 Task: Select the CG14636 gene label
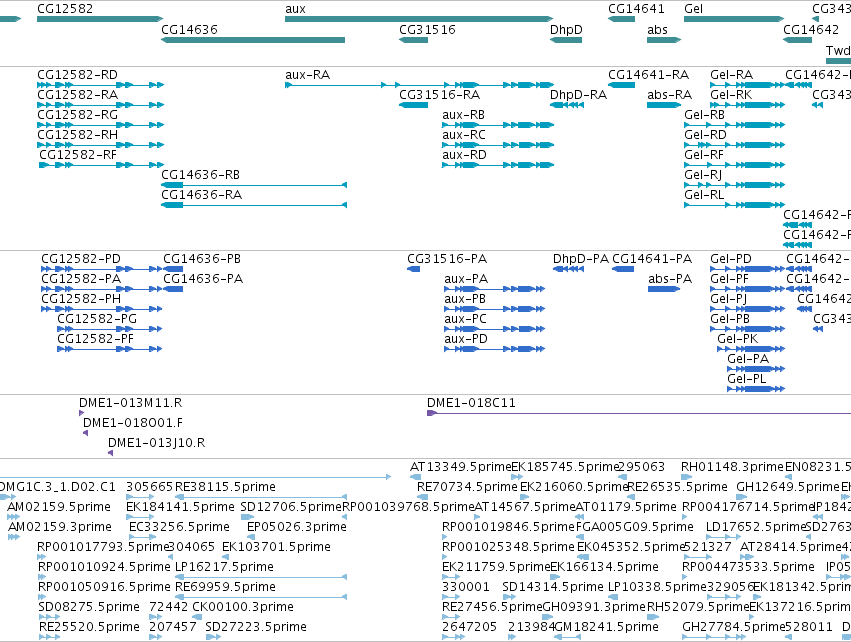tap(189, 29)
